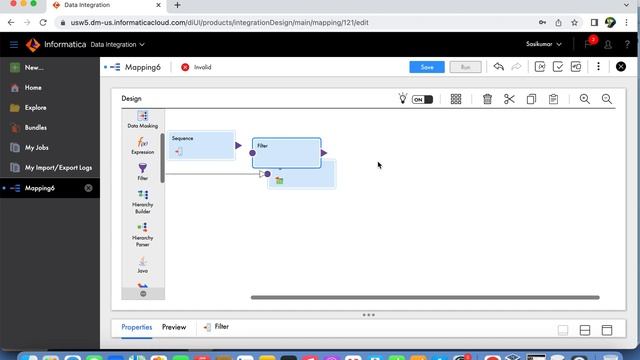Open the help question mark icon
The height and width of the screenshot is (360, 640).
(627, 44)
